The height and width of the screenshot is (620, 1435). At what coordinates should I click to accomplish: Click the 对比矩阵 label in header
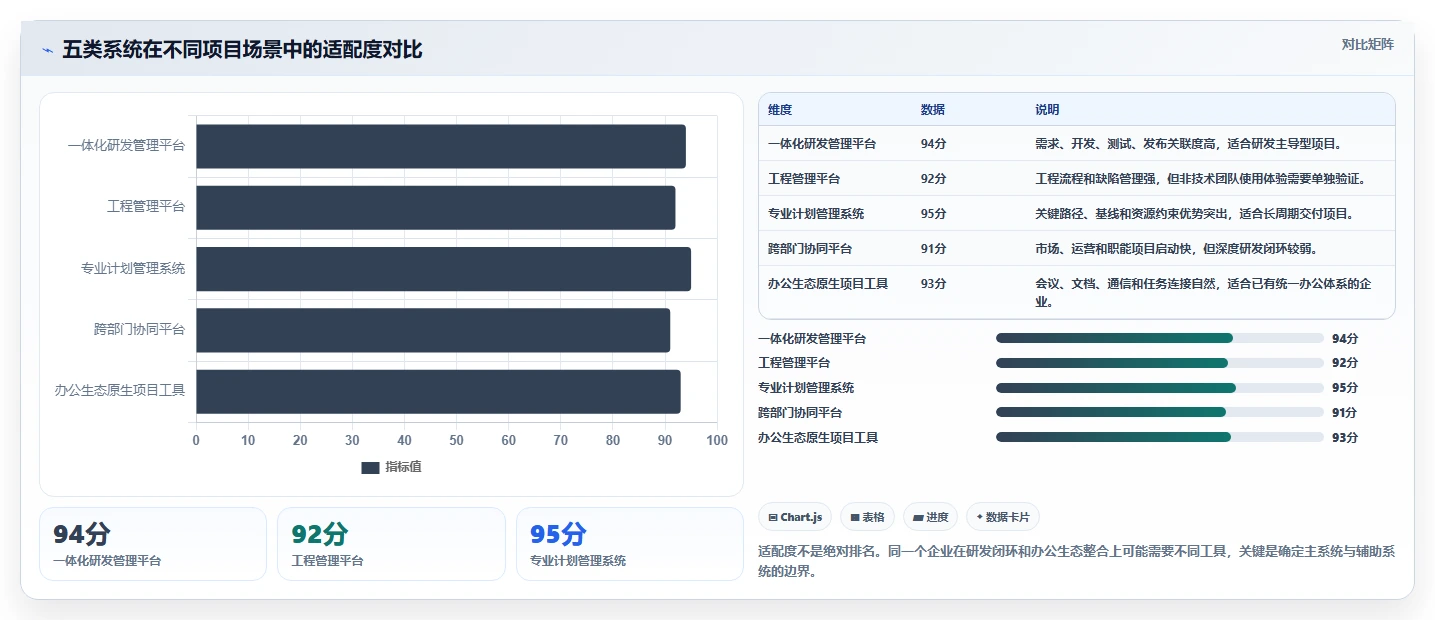coord(1367,44)
